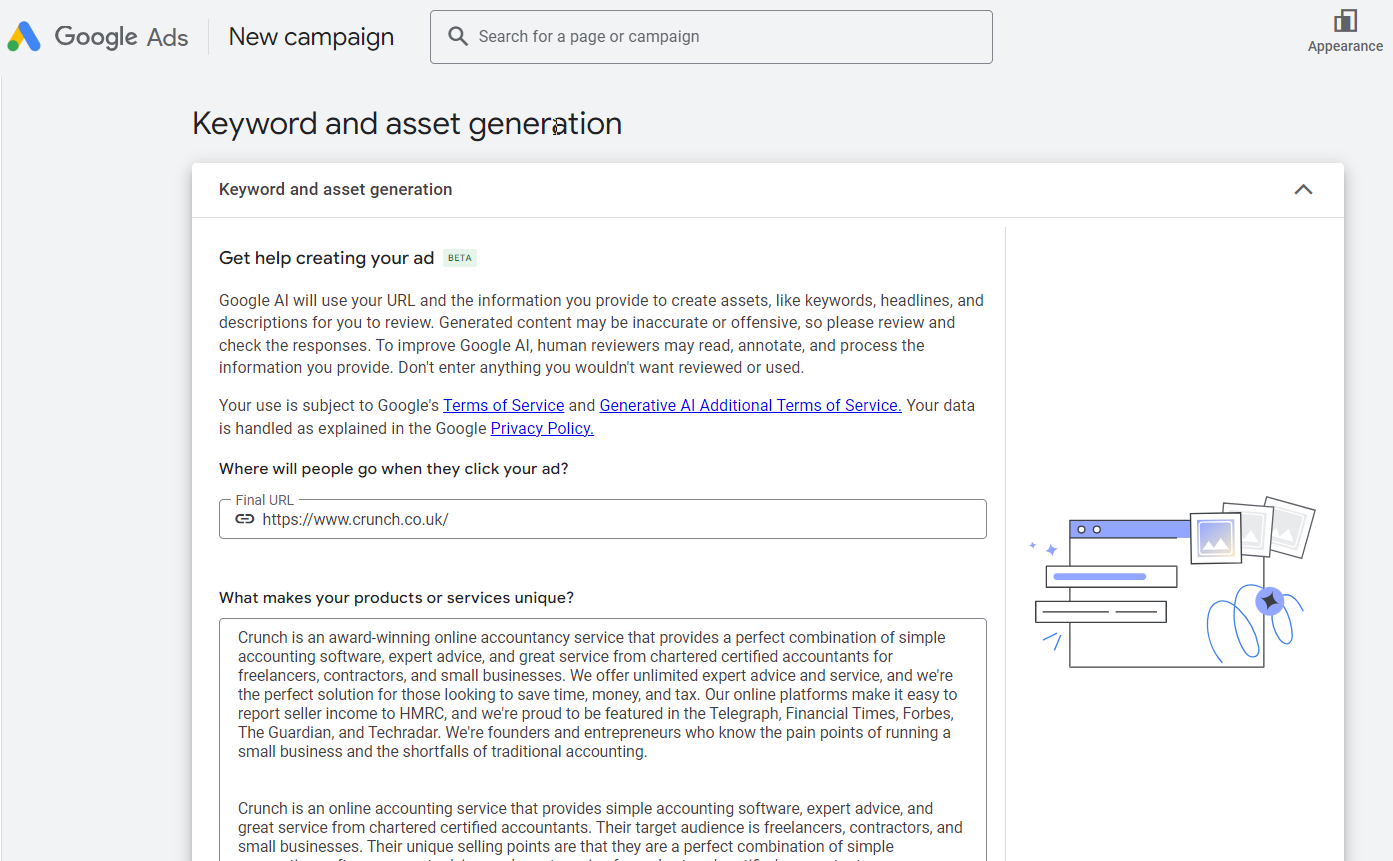Edit the Final URL field
Screen dimensions: 1393x861
(x=603, y=519)
